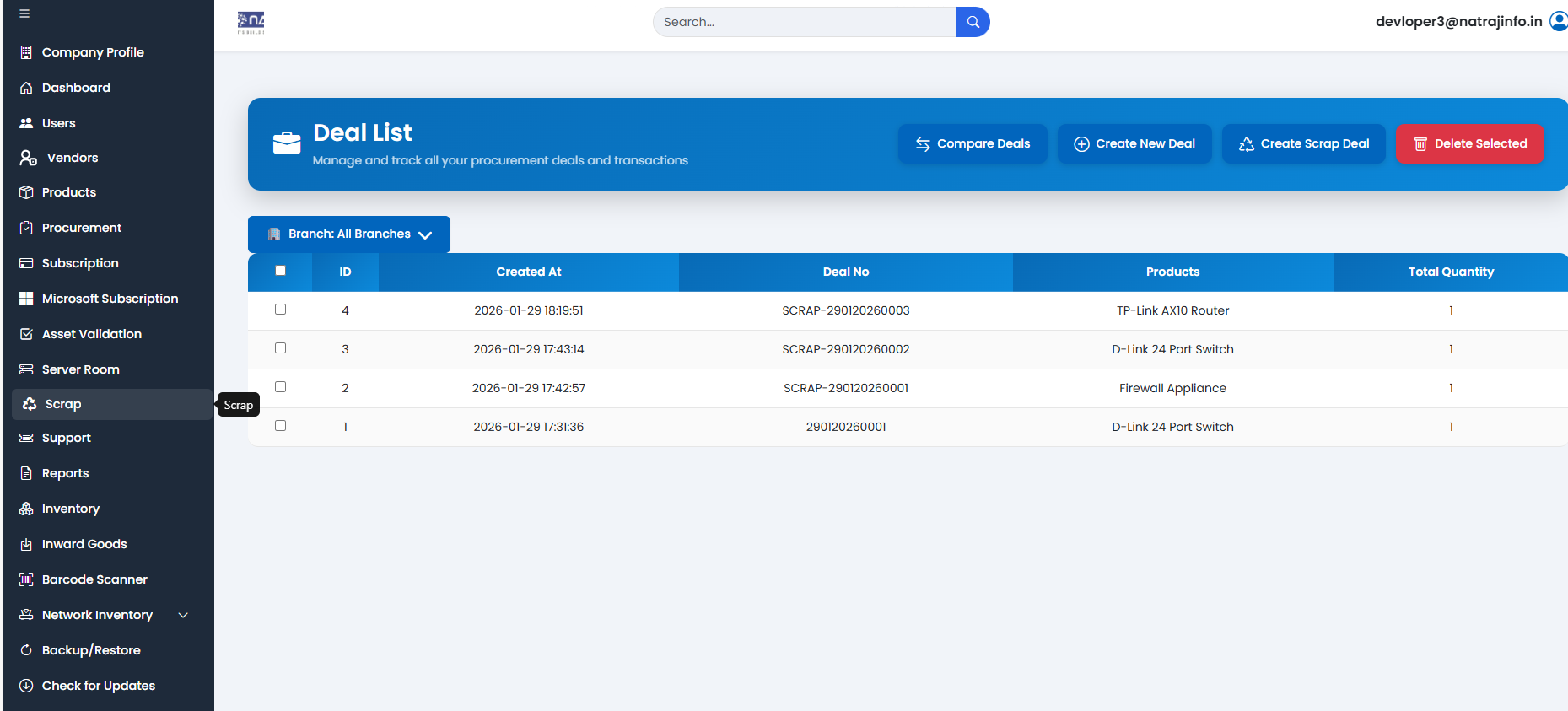Click the Deal List page title
Image resolution: width=1568 pixels, height=711 pixels.
pyautogui.click(x=363, y=132)
